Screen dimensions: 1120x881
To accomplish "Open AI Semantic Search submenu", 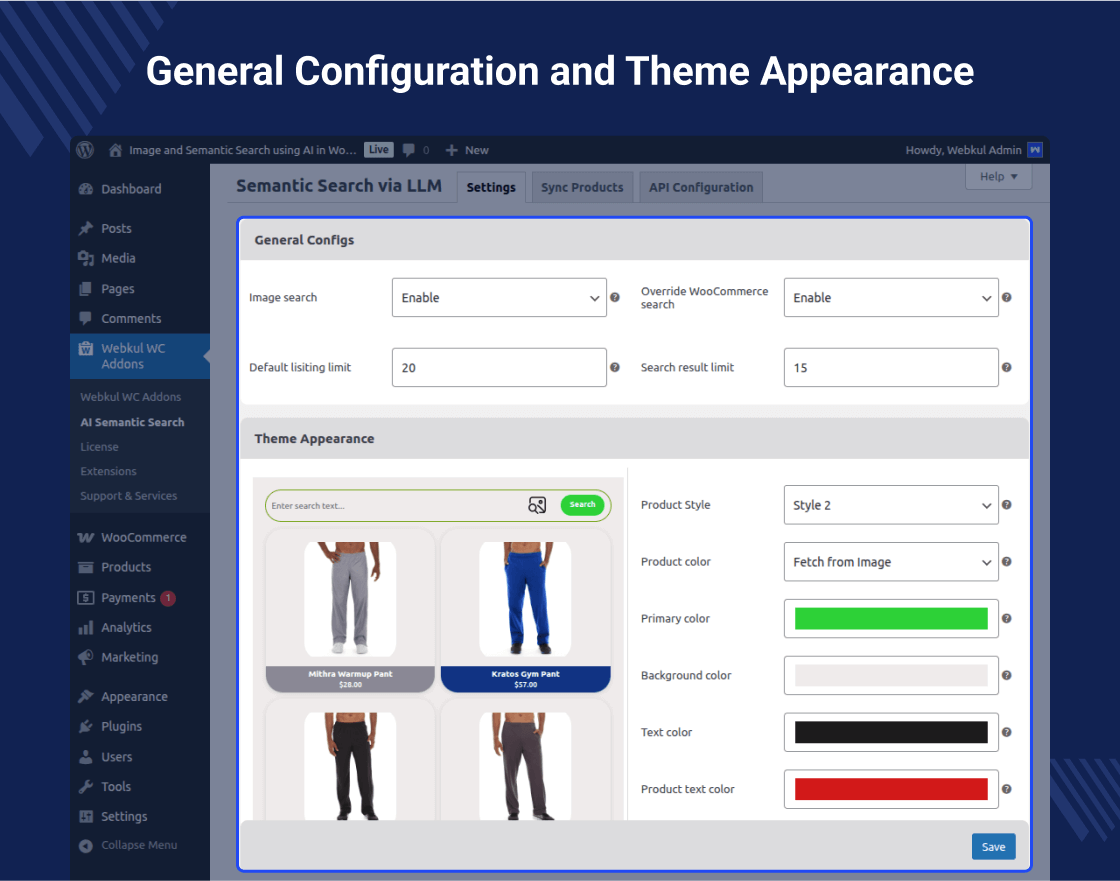I will pos(132,422).
